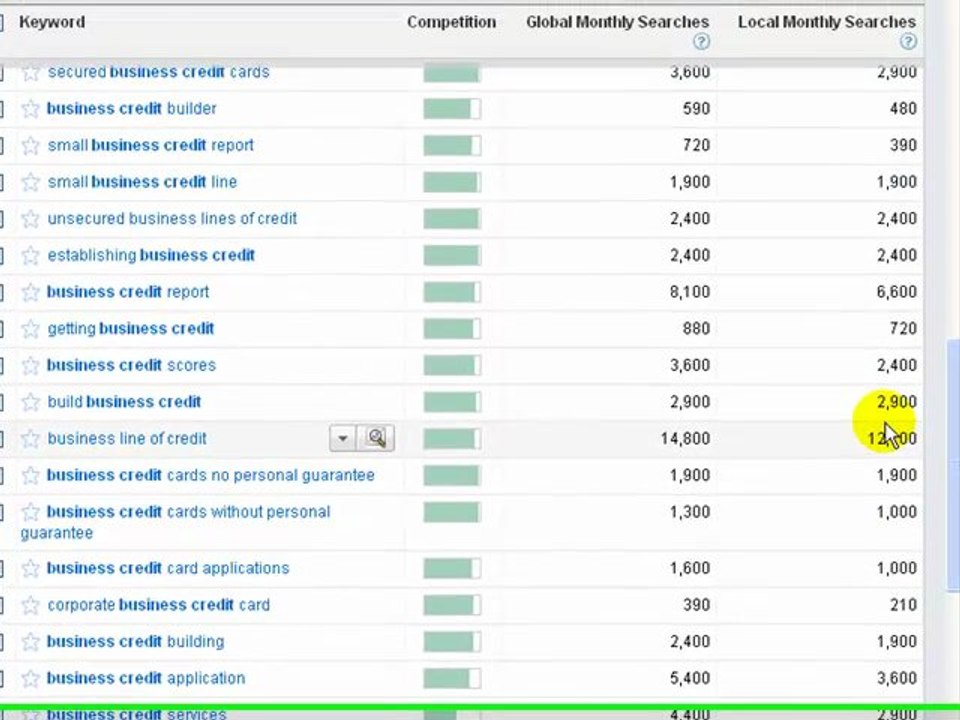Star the 'business credit builder' keyword

31,109
